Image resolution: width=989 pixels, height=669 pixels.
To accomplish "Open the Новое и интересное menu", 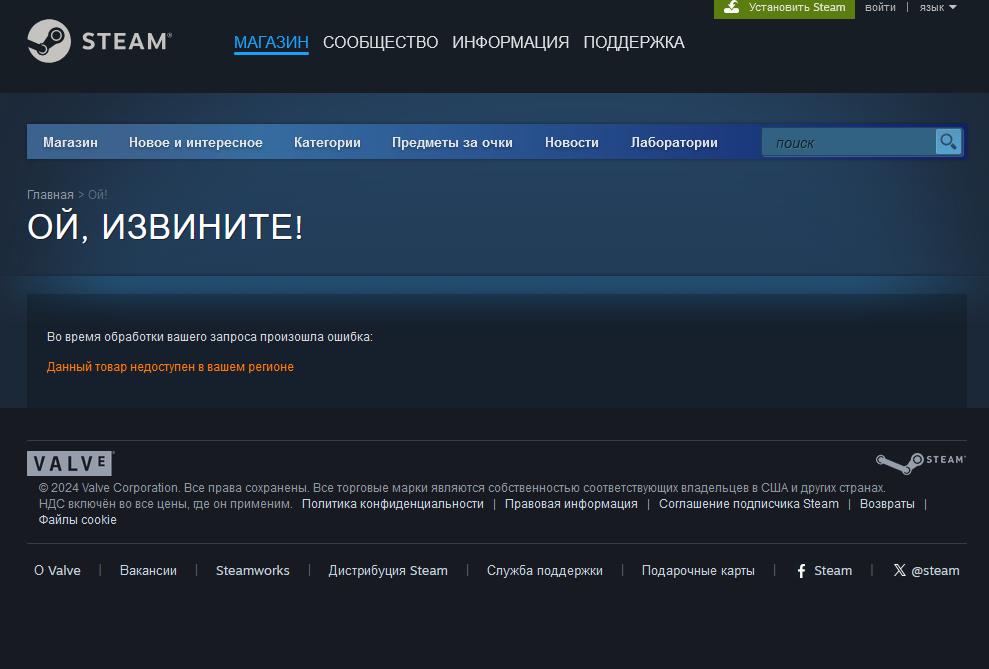I will [196, 143].
